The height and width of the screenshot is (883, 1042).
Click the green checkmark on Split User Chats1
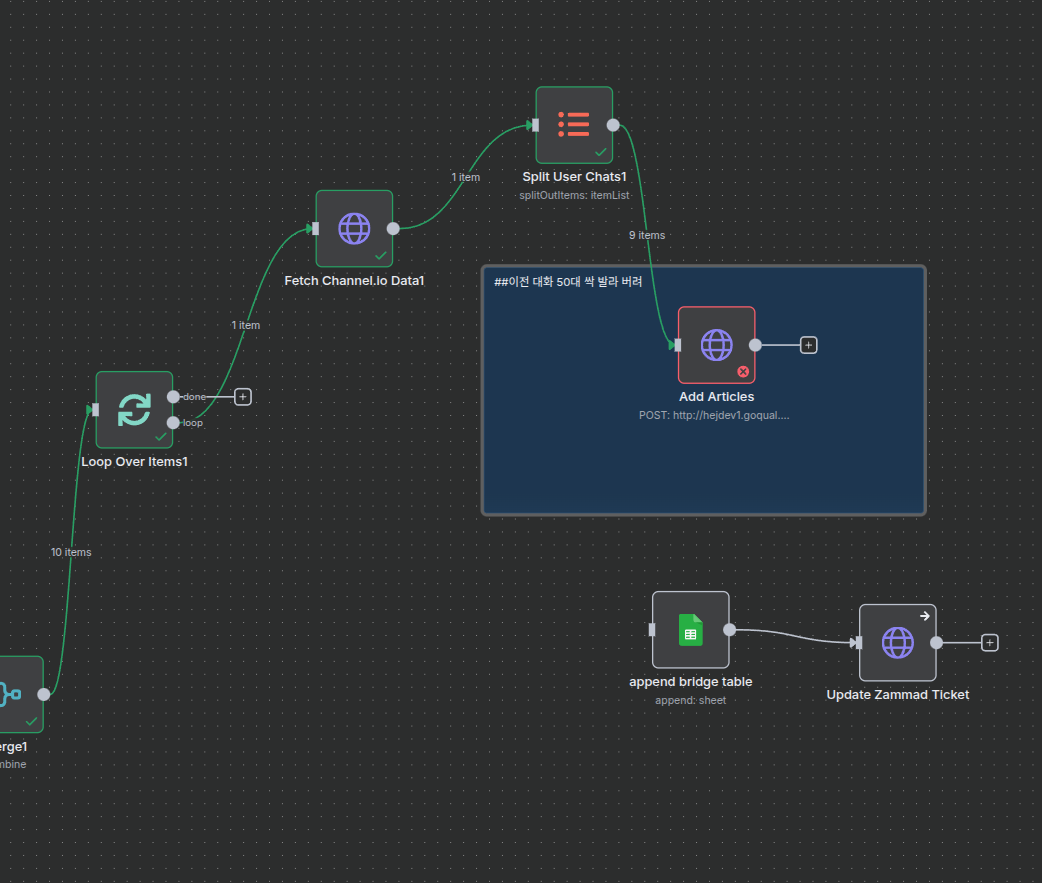(x=600, y=152)
